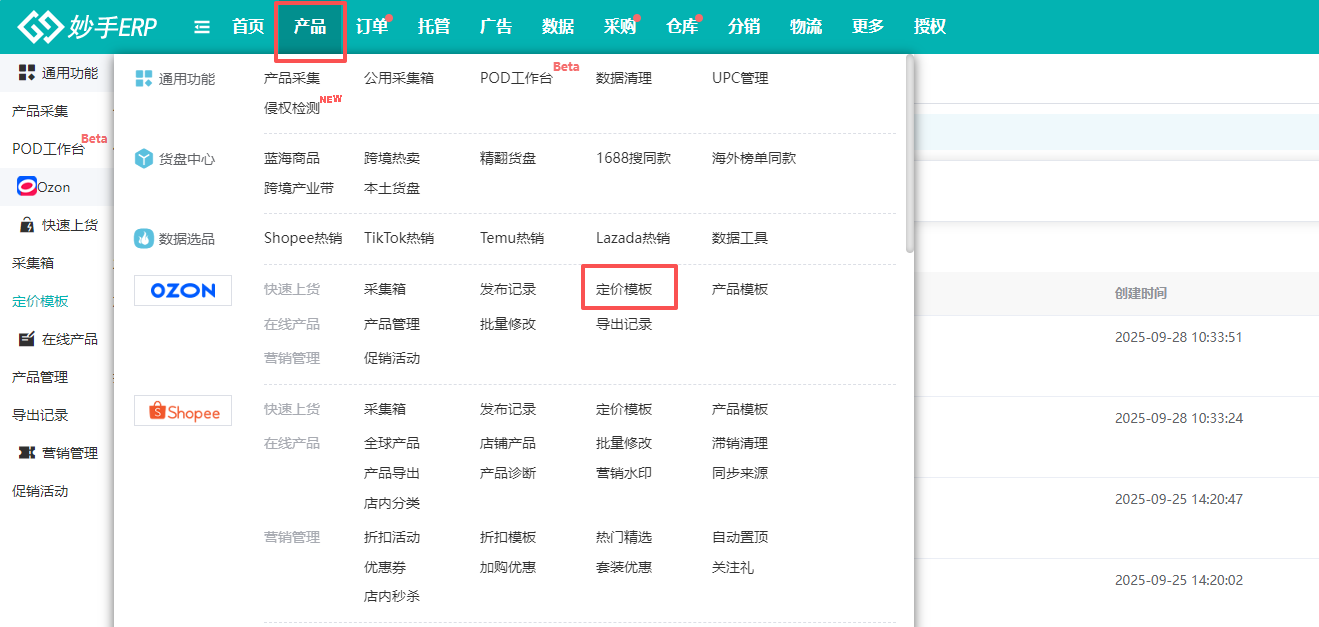Image resolution: width=1319 pixels, height=627 pixels.
Task: Open the 授权 top menu
Action: (930, 27)
